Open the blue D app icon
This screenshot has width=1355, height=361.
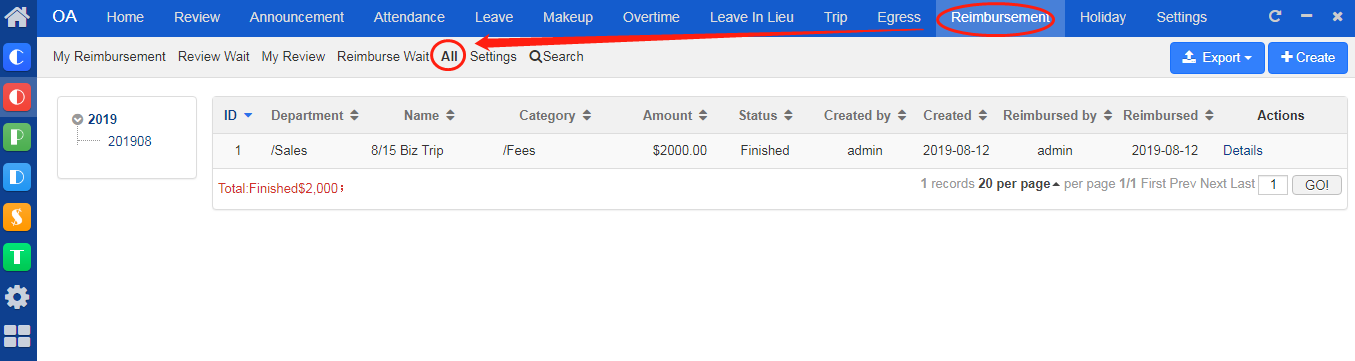pos(18,177)
